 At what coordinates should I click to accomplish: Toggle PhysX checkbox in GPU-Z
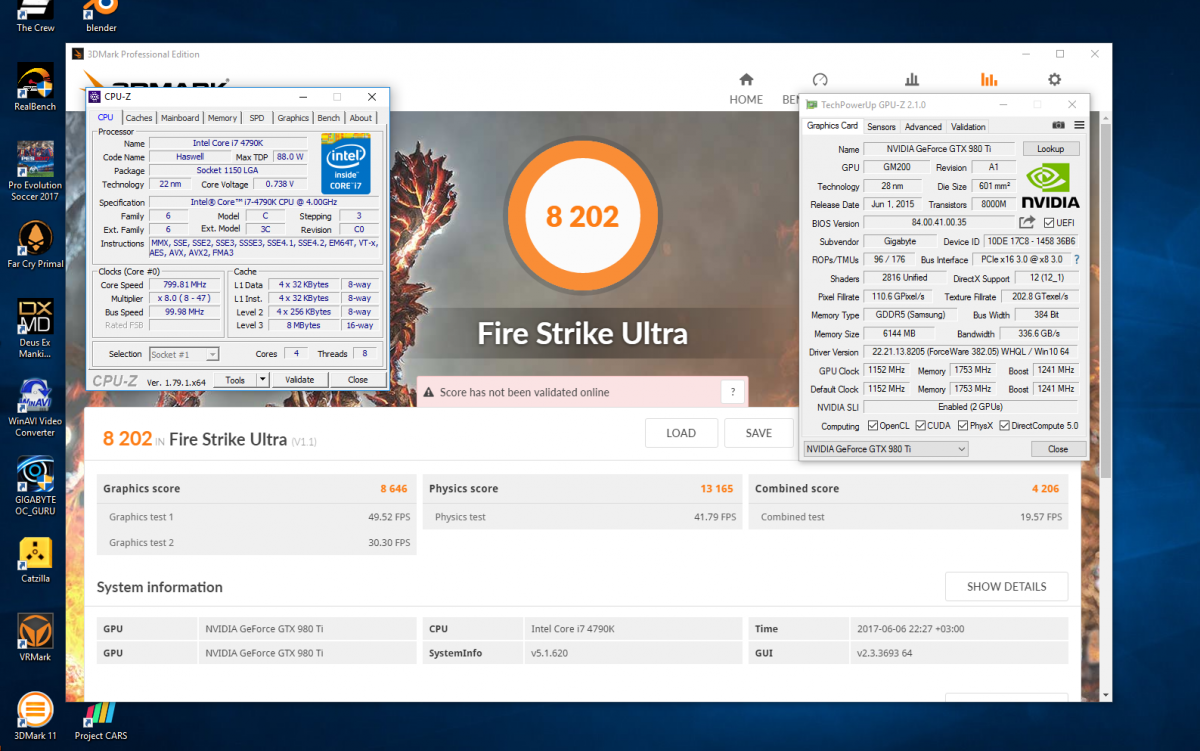coord(963,426)
